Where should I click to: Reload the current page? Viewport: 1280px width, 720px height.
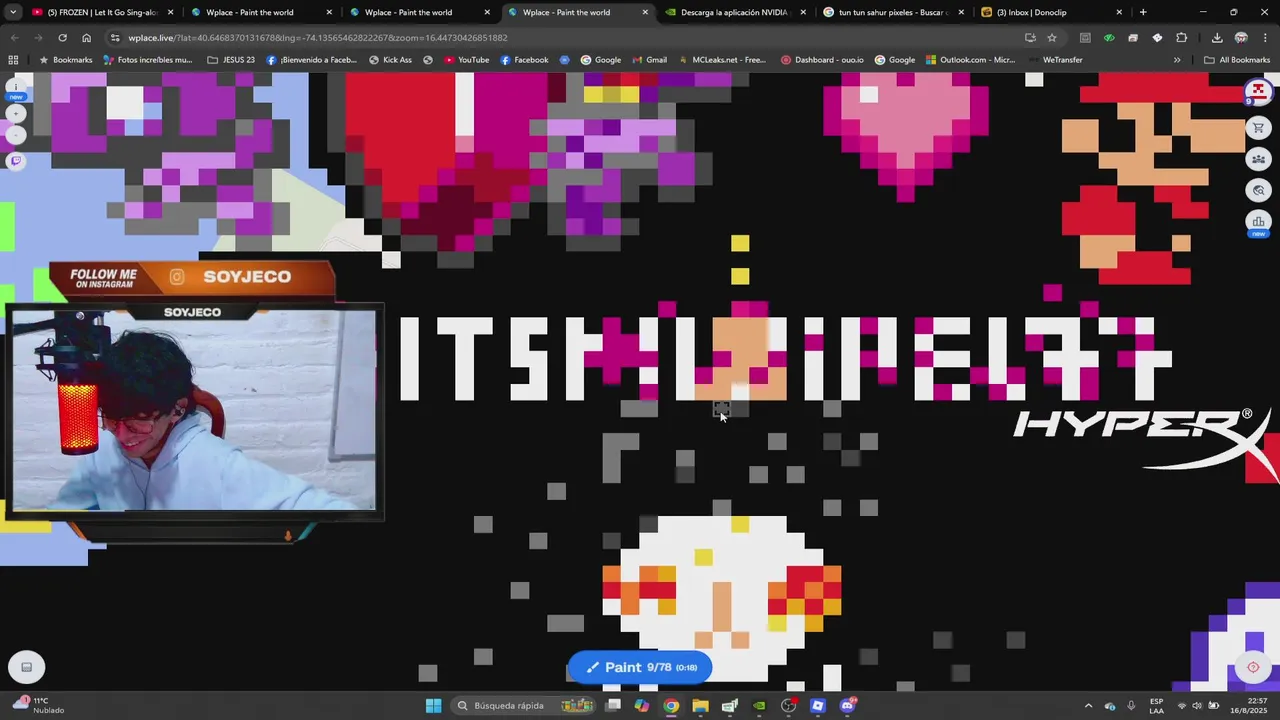coord(62,37)
